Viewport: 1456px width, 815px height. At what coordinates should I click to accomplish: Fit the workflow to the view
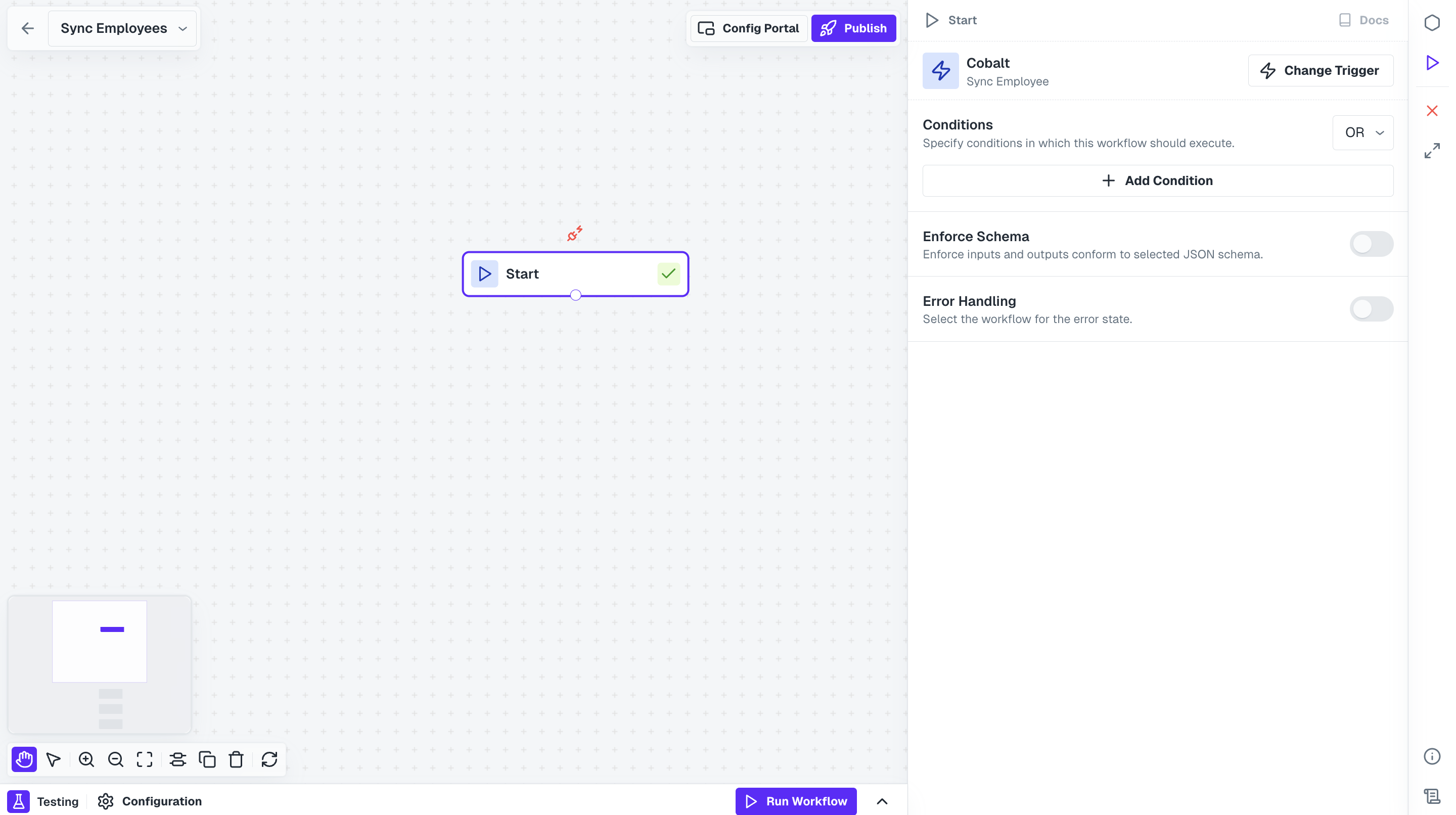pyautogui.click(x=145, y=759)
